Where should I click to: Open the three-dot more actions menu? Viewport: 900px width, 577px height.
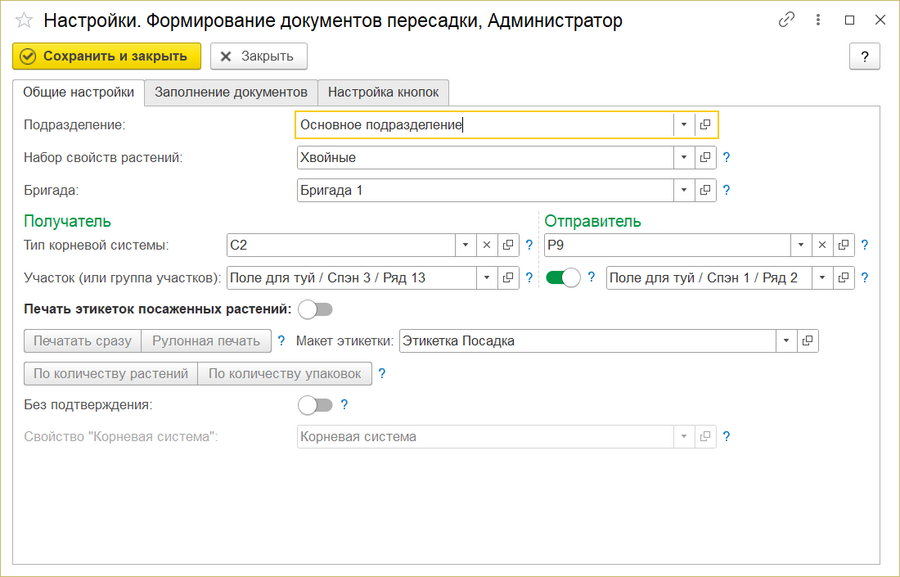pyautogui.click(x=818, y=20)
